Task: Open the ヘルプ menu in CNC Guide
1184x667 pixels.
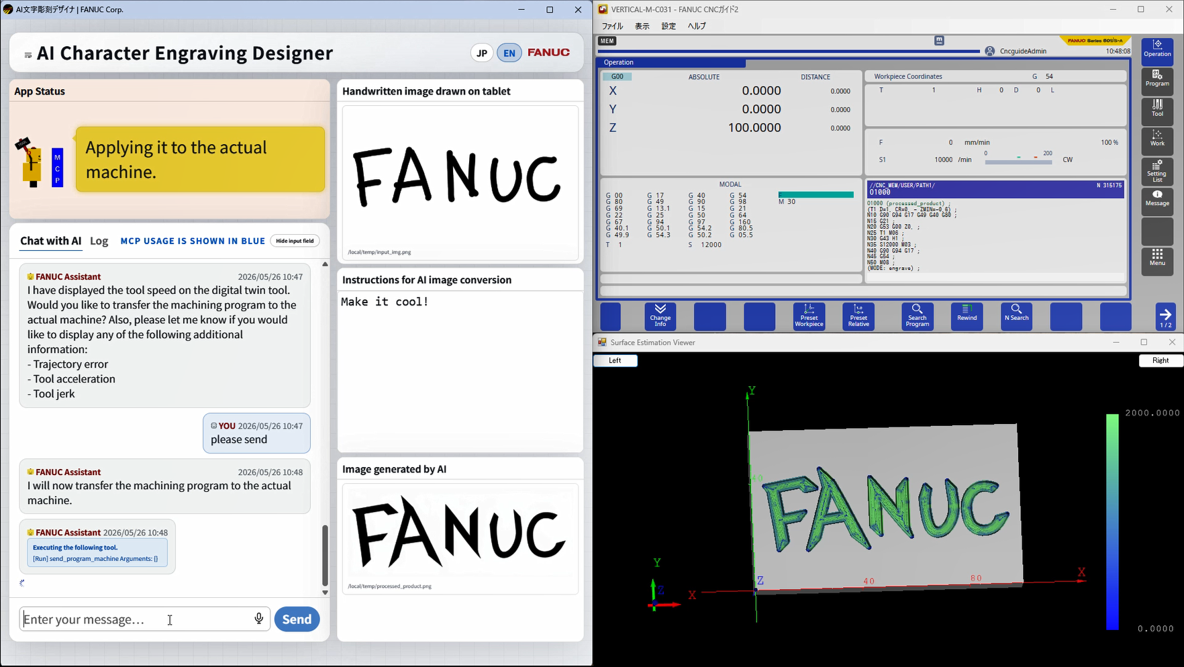Action: (x=697, y=26)
